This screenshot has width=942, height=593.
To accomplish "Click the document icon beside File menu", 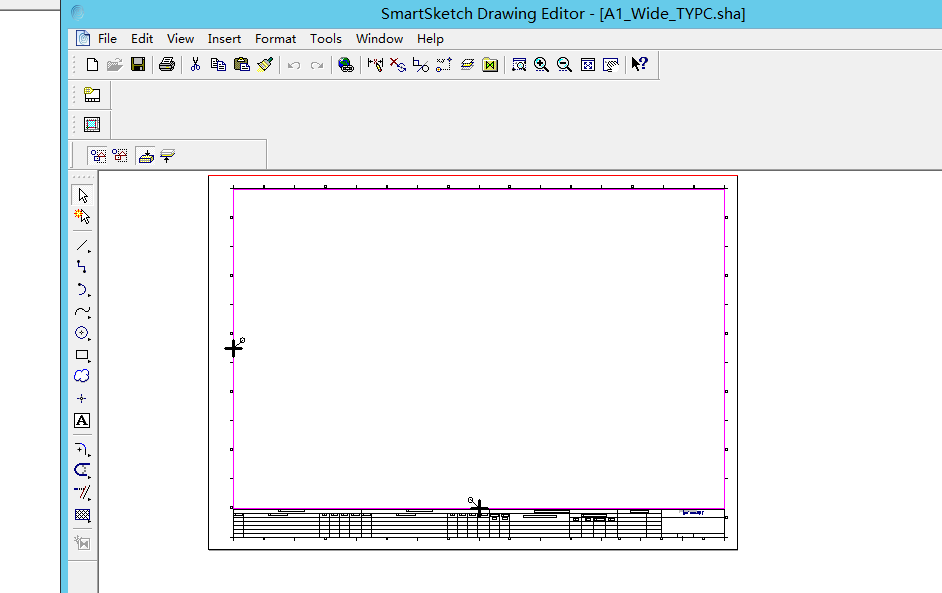I will [82, 38].
